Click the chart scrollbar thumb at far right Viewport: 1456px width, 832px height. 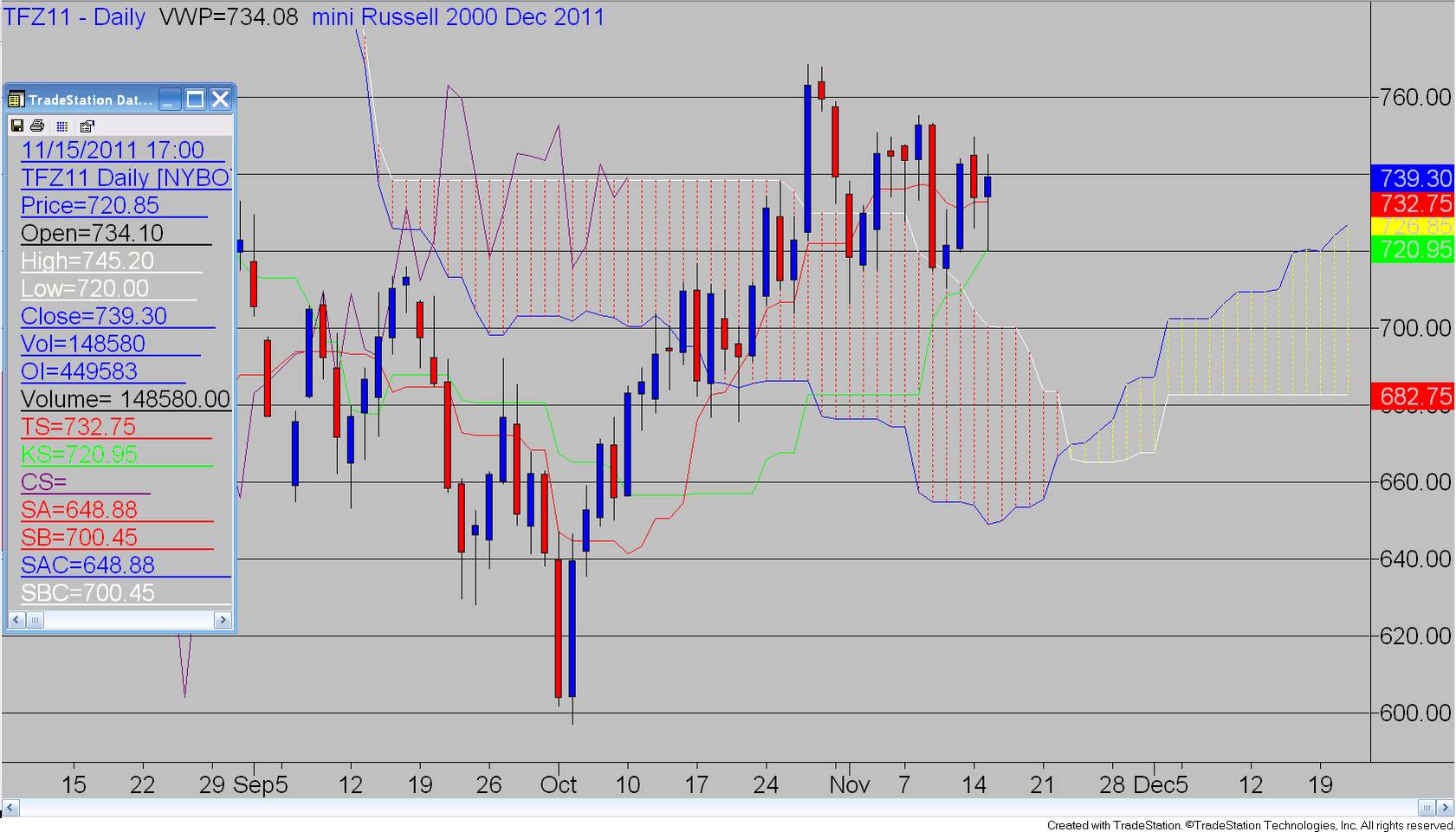coord(1427,808)
